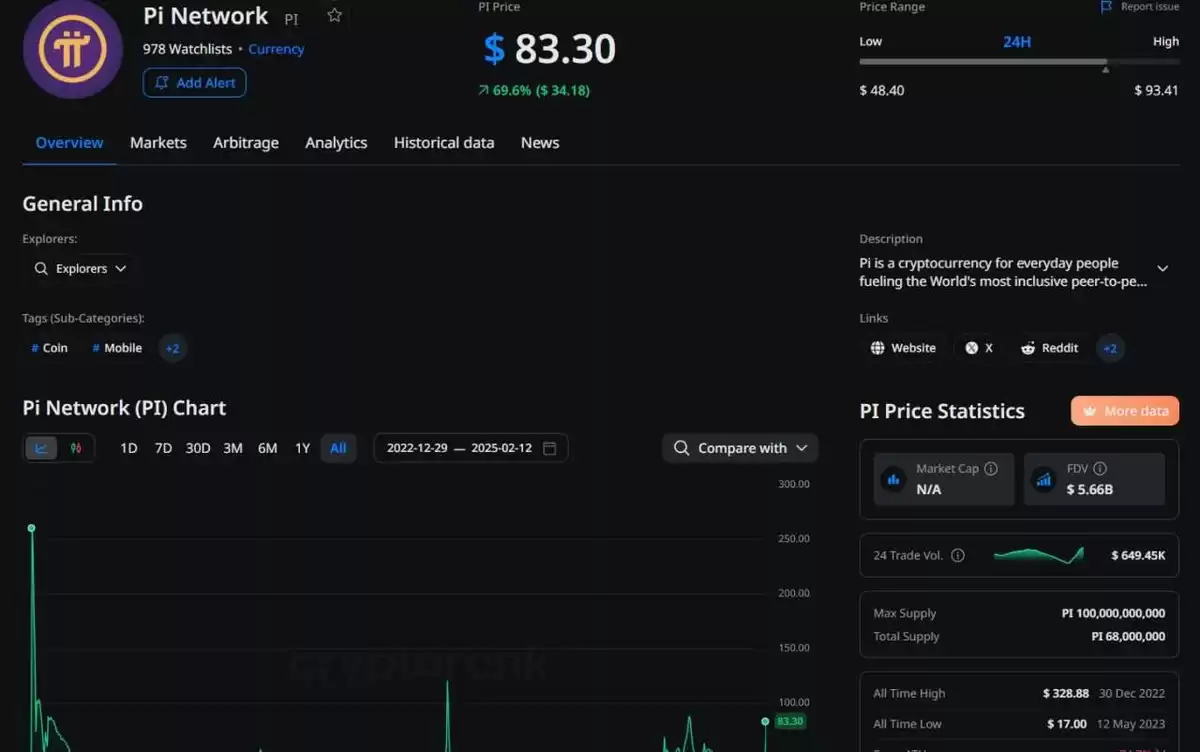Show the +2 additional tags
1200x752 pixels.
(x=172, y=348)
